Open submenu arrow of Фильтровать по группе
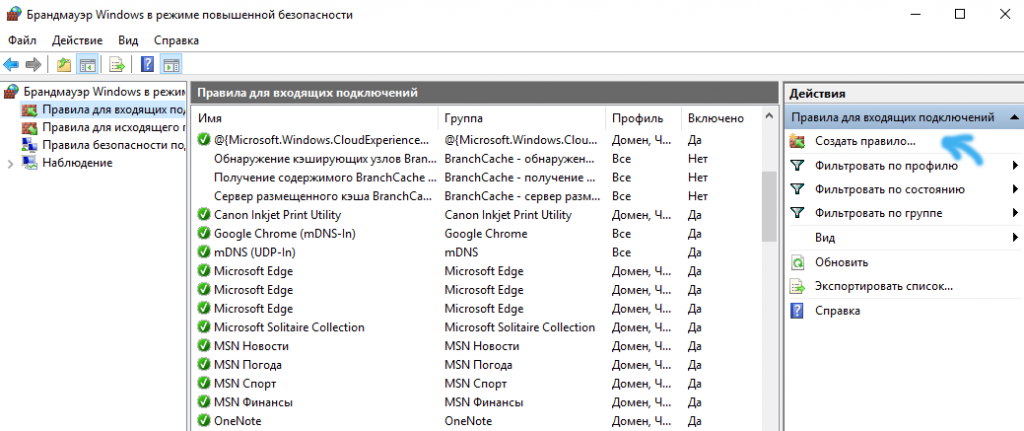This screenshot has width=1024, height=431. point(1016,213)
